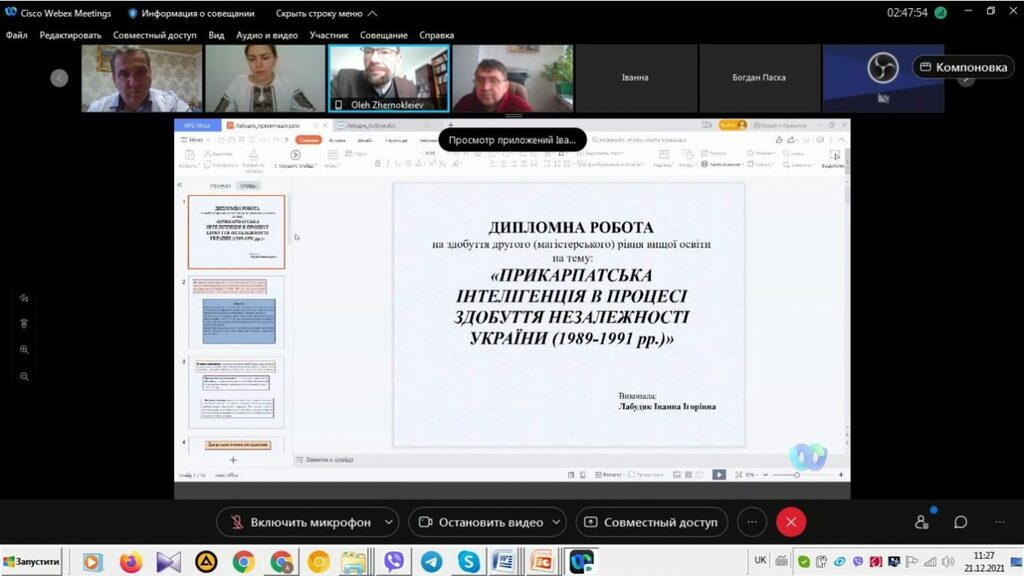Open the participants panel icon

(921, 522)
